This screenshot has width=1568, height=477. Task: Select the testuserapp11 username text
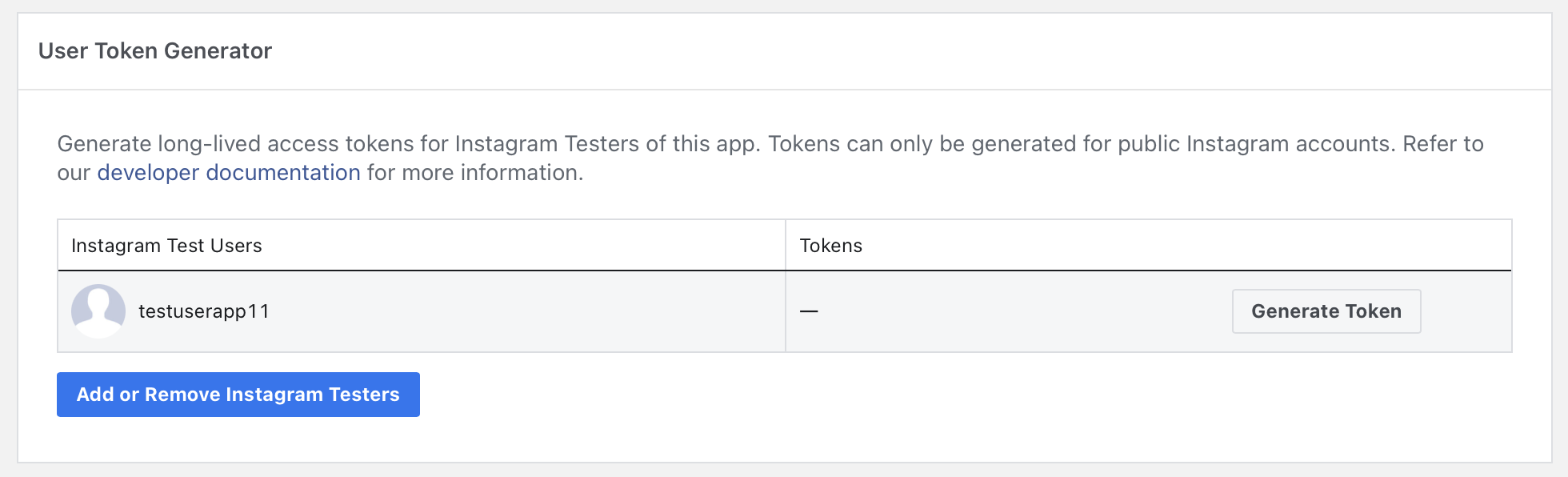tap(204, 311)
